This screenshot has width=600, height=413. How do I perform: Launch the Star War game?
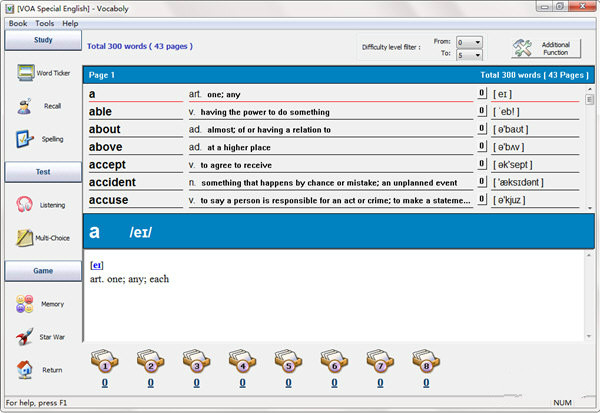[40, 337]
